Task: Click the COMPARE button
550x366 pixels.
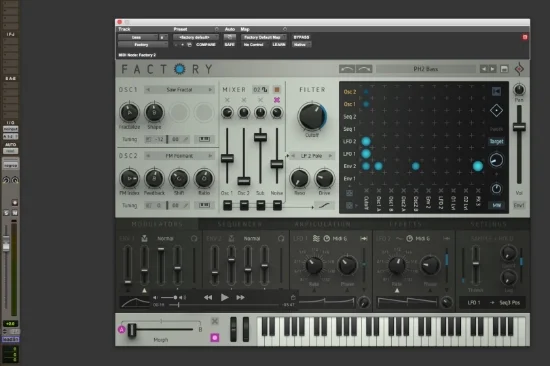Action: tap(206, 45)
